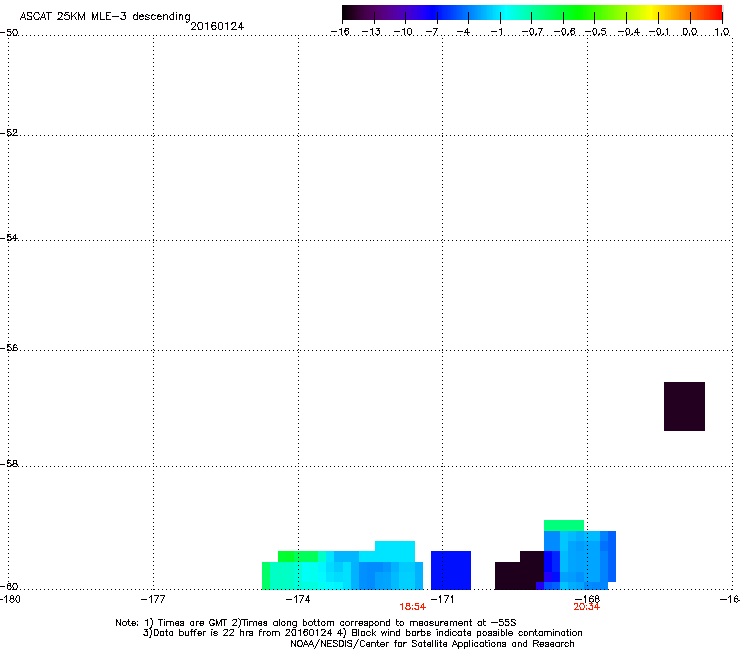
Task: Click the -52 latitude axis label
Action: tap(9, 133)
